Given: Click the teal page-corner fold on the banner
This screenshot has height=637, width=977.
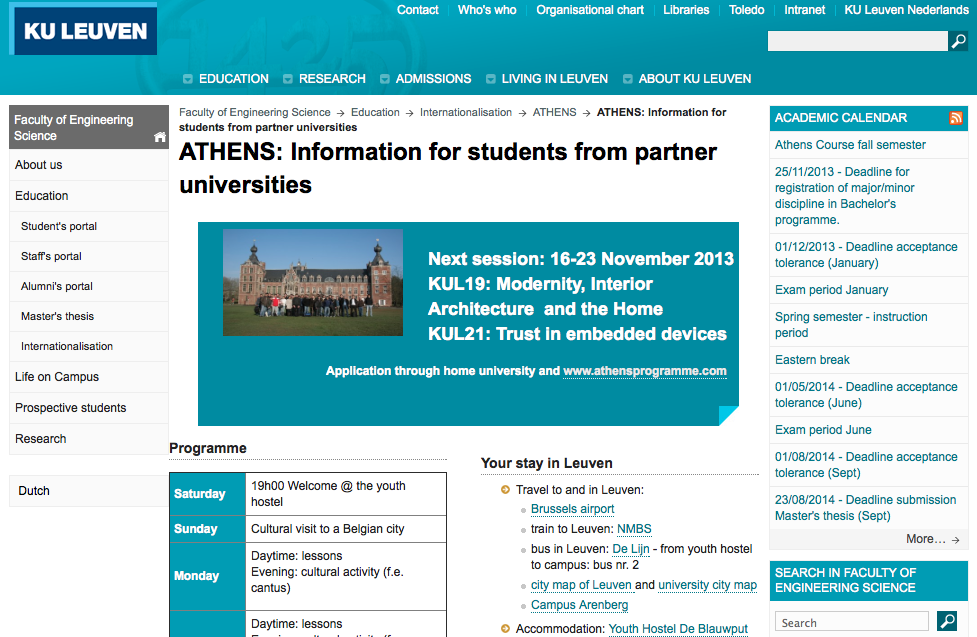Looking at the screenshot, I should point(728,415).
